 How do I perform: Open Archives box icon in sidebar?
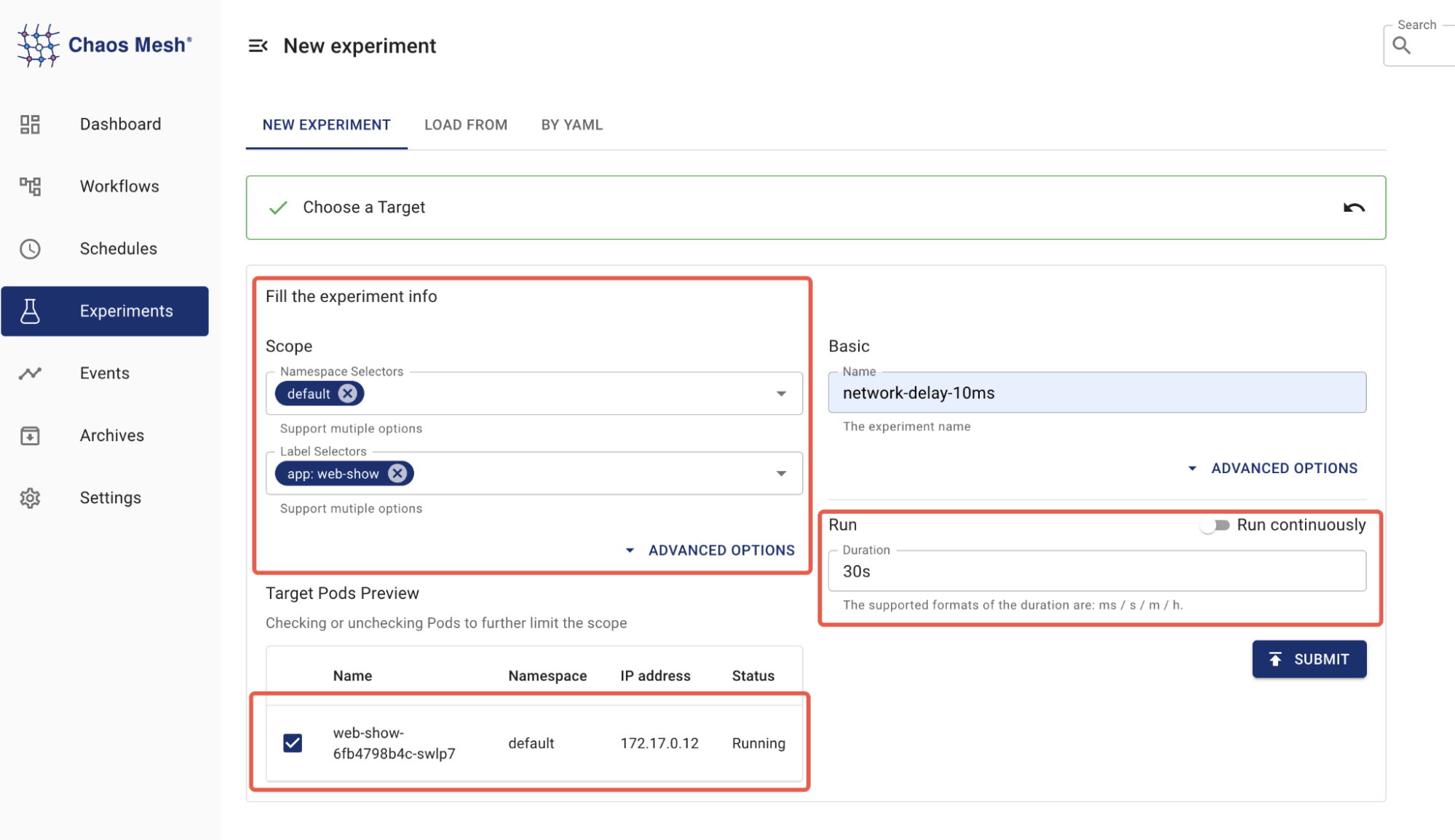tap(30, 436)
